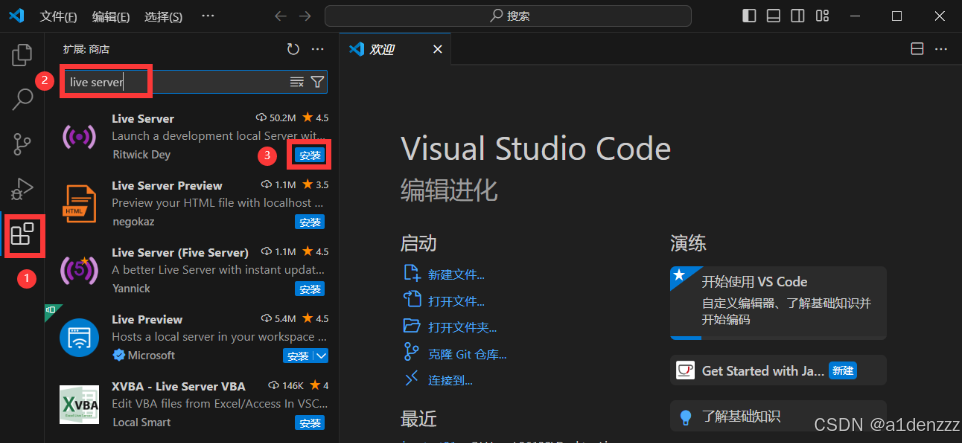Show more menu bar items
Screen dimensions: 964x443
tap(208, 16)
